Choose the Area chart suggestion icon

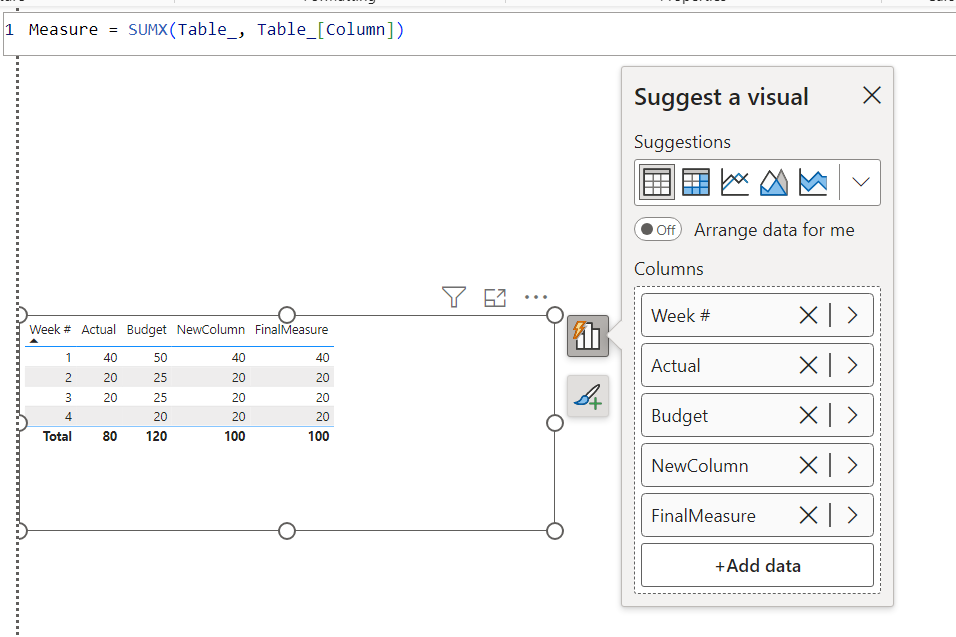click(774, 182)
